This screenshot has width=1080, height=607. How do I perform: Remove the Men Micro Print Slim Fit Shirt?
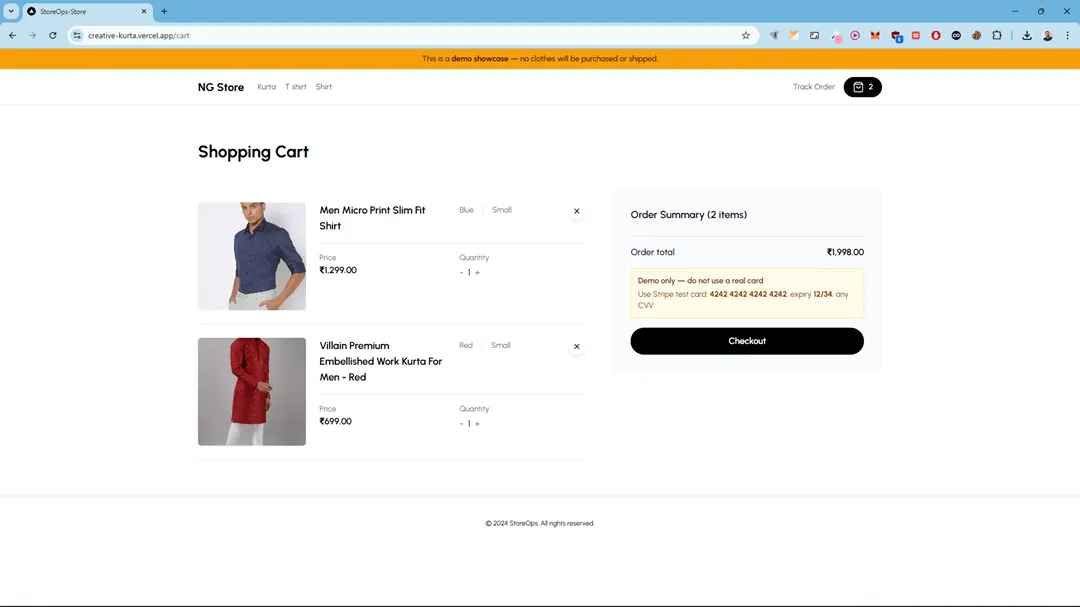pos(577,211)
